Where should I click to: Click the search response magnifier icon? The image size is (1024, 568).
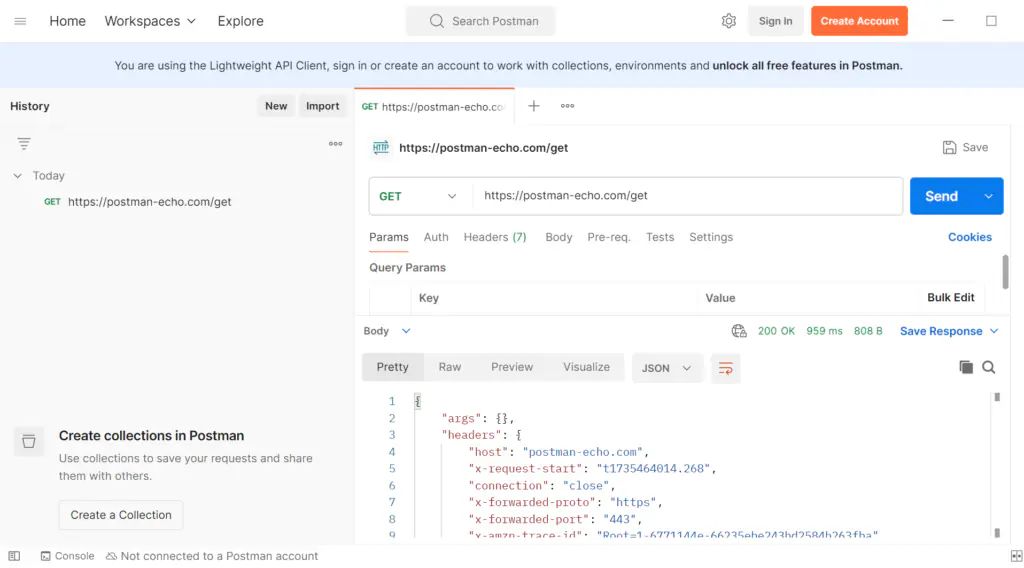click(989, 367)
